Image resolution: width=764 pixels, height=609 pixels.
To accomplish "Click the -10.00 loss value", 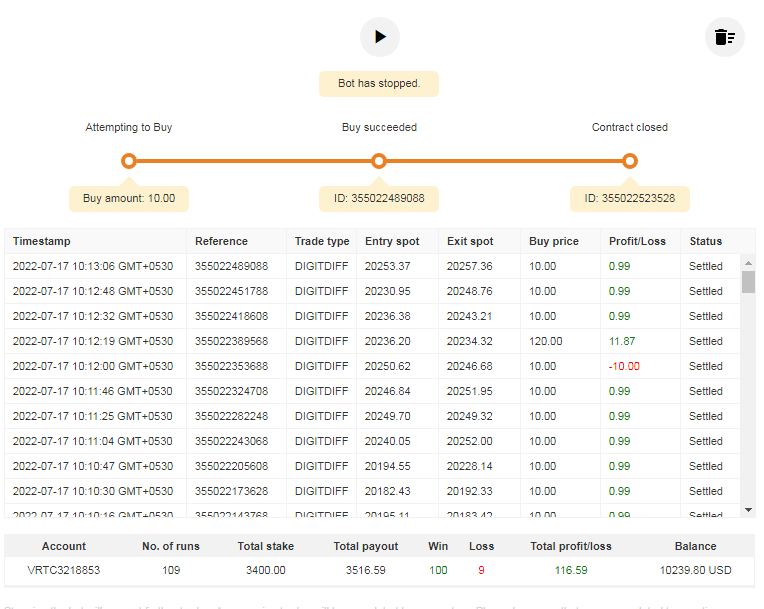I will click(x=624, y=366).
